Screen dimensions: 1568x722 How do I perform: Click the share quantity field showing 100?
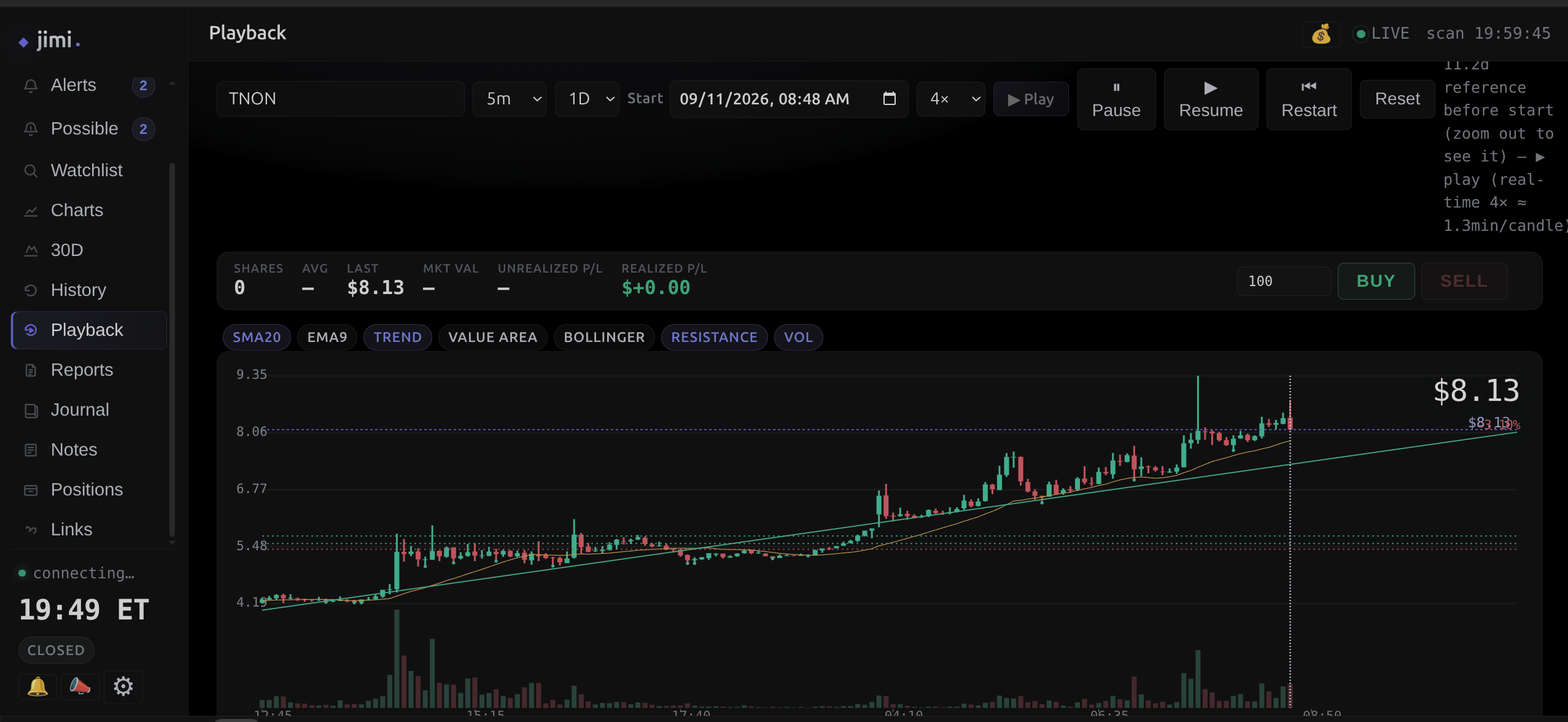[1284, 281]
